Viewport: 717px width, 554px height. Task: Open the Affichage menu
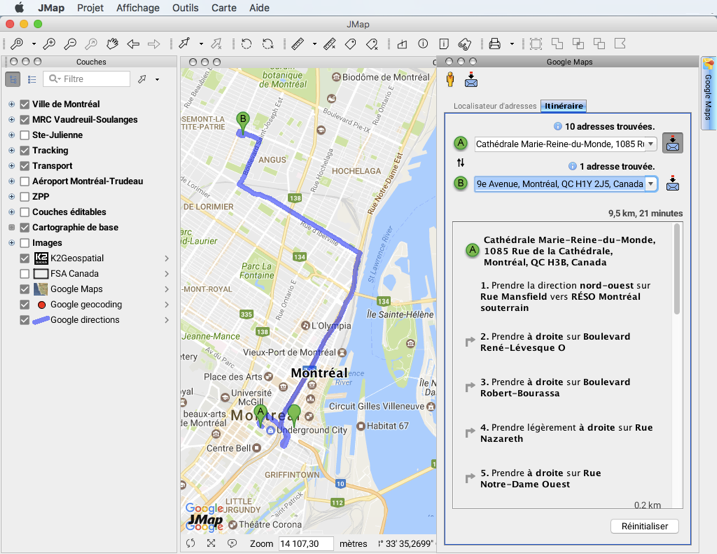[x=138, y=8]
